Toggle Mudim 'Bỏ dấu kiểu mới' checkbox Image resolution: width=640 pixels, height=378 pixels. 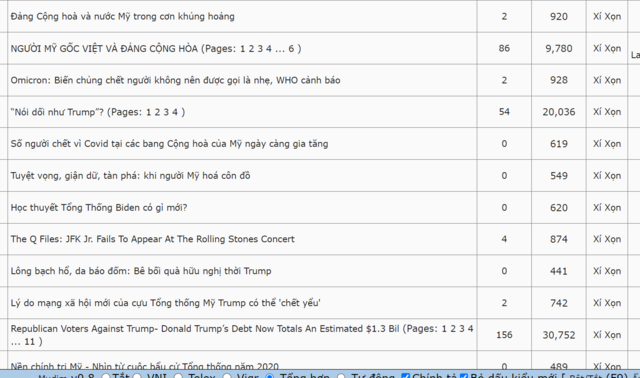pyautogui.click(x=464, y=376)
